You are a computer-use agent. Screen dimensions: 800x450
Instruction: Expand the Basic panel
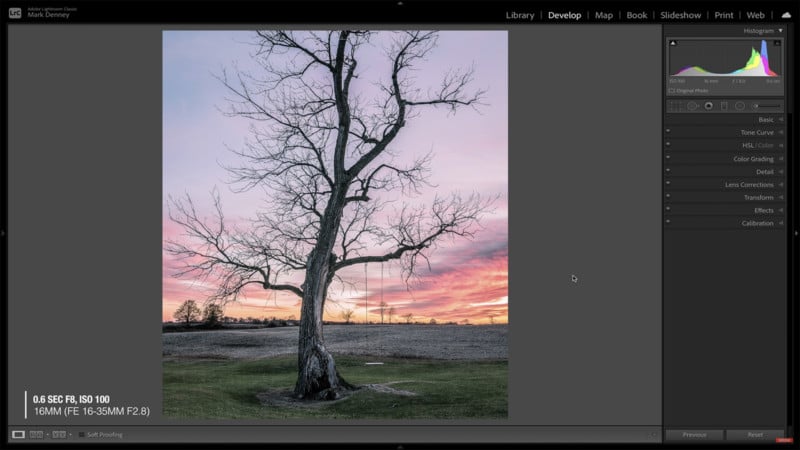(765, 119)
